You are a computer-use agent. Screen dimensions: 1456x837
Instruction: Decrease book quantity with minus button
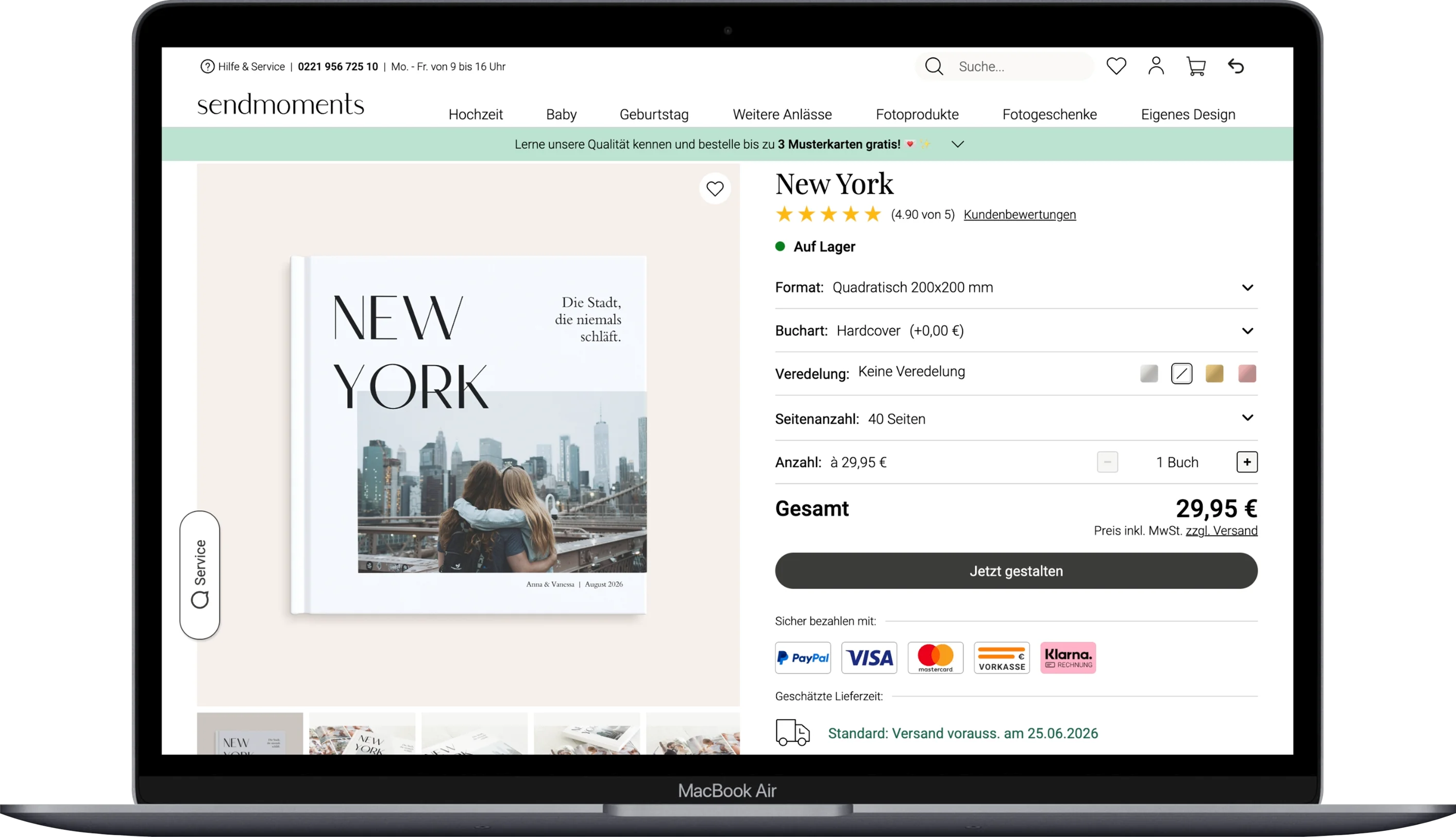tap(1107, 462)
